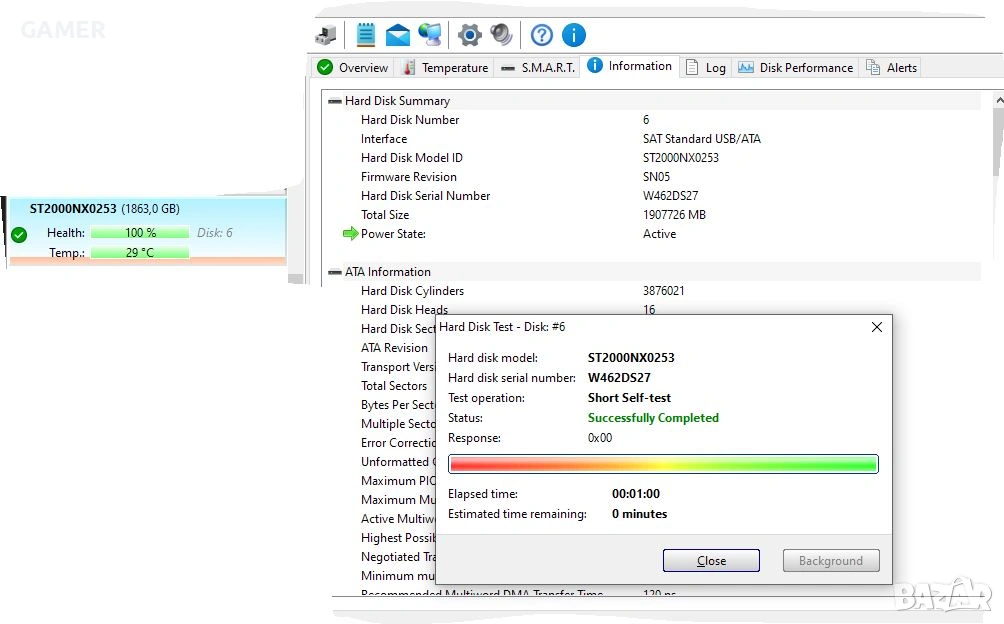Click the disk refresh icon in toolbar
The image size is (1004, 624).
(x=326, y=36)
